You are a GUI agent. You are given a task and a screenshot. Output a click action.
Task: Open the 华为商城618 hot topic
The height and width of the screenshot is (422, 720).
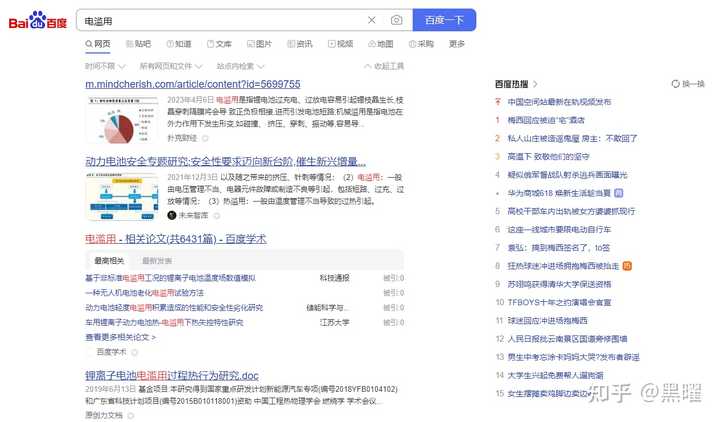click(x=559, y=193)
